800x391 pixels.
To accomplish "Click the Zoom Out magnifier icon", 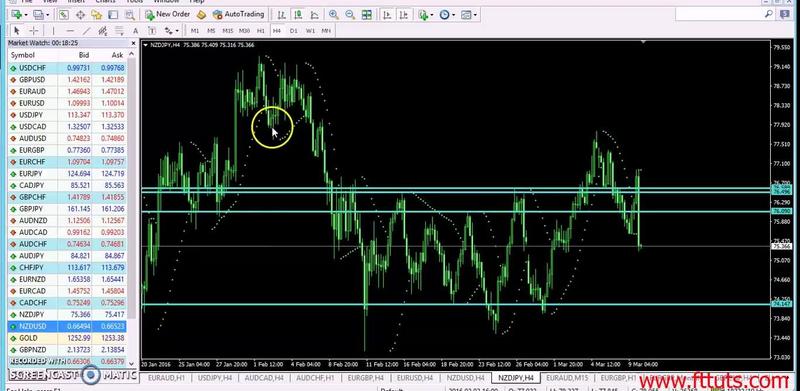I will (350, 15).
